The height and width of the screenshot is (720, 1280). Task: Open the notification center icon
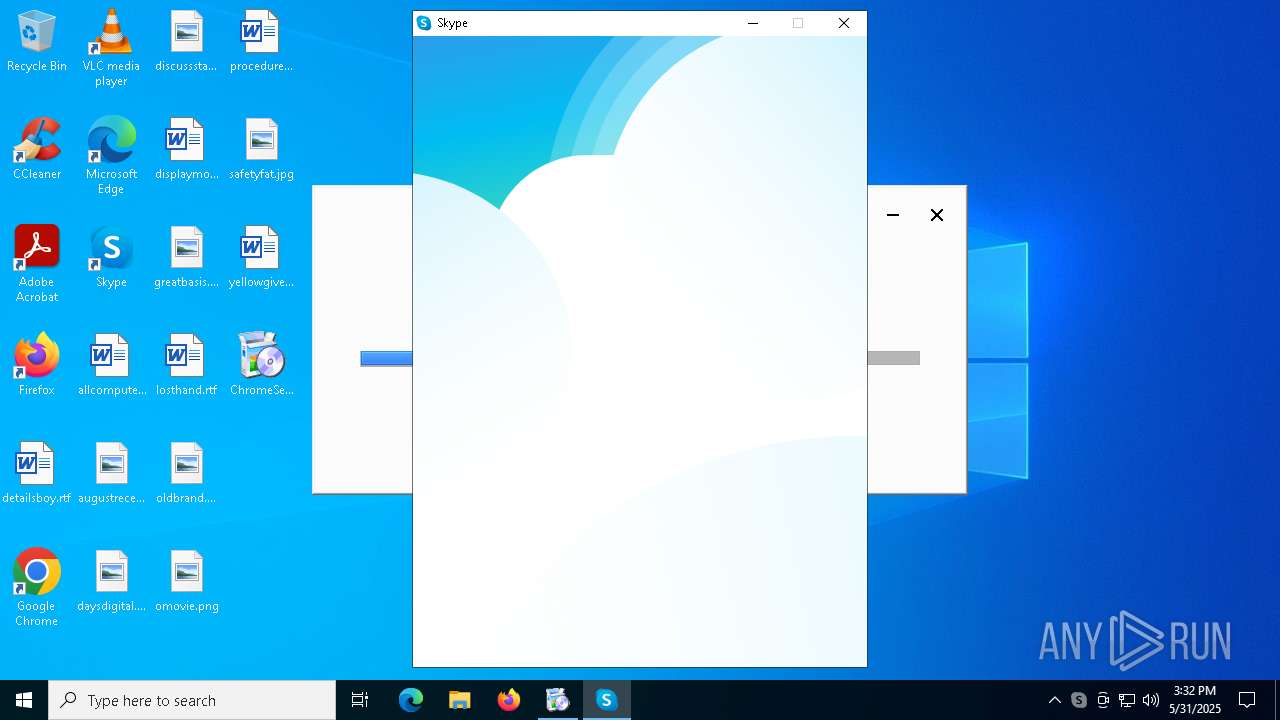tap(1247, 700)
